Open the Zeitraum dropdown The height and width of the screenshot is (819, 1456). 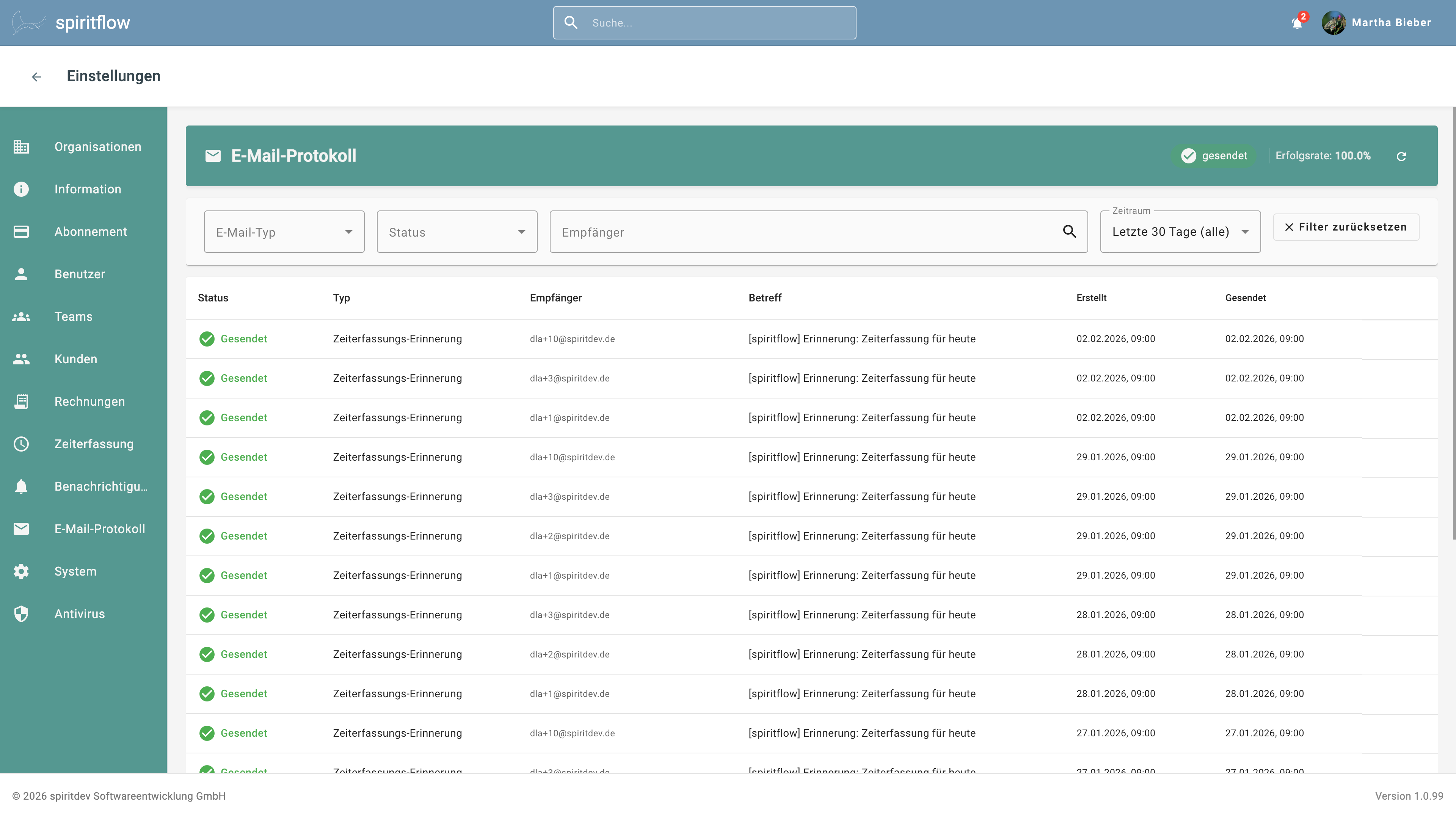[1181, 232]
